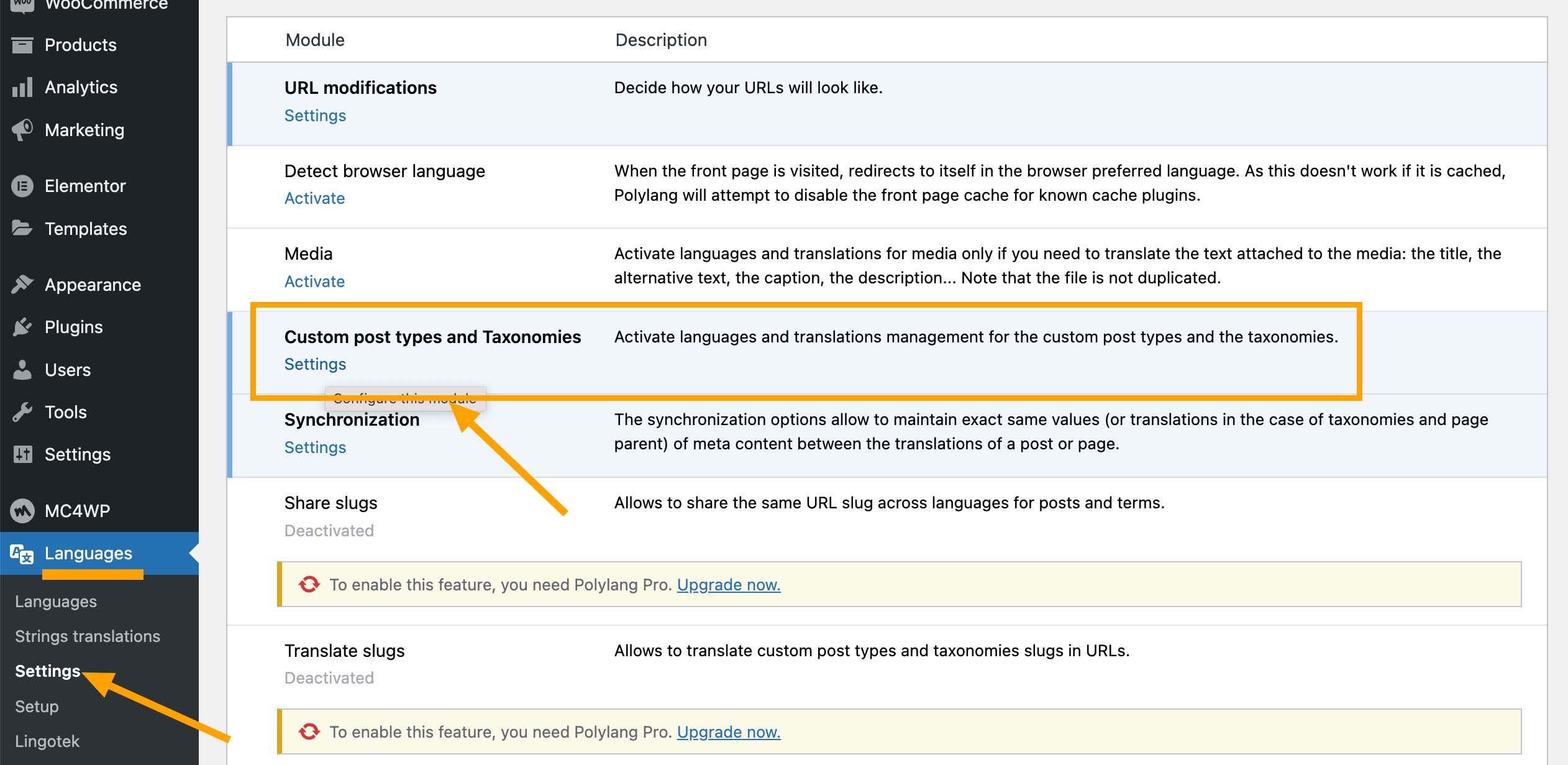Activate the Media module

coord(314,281)
